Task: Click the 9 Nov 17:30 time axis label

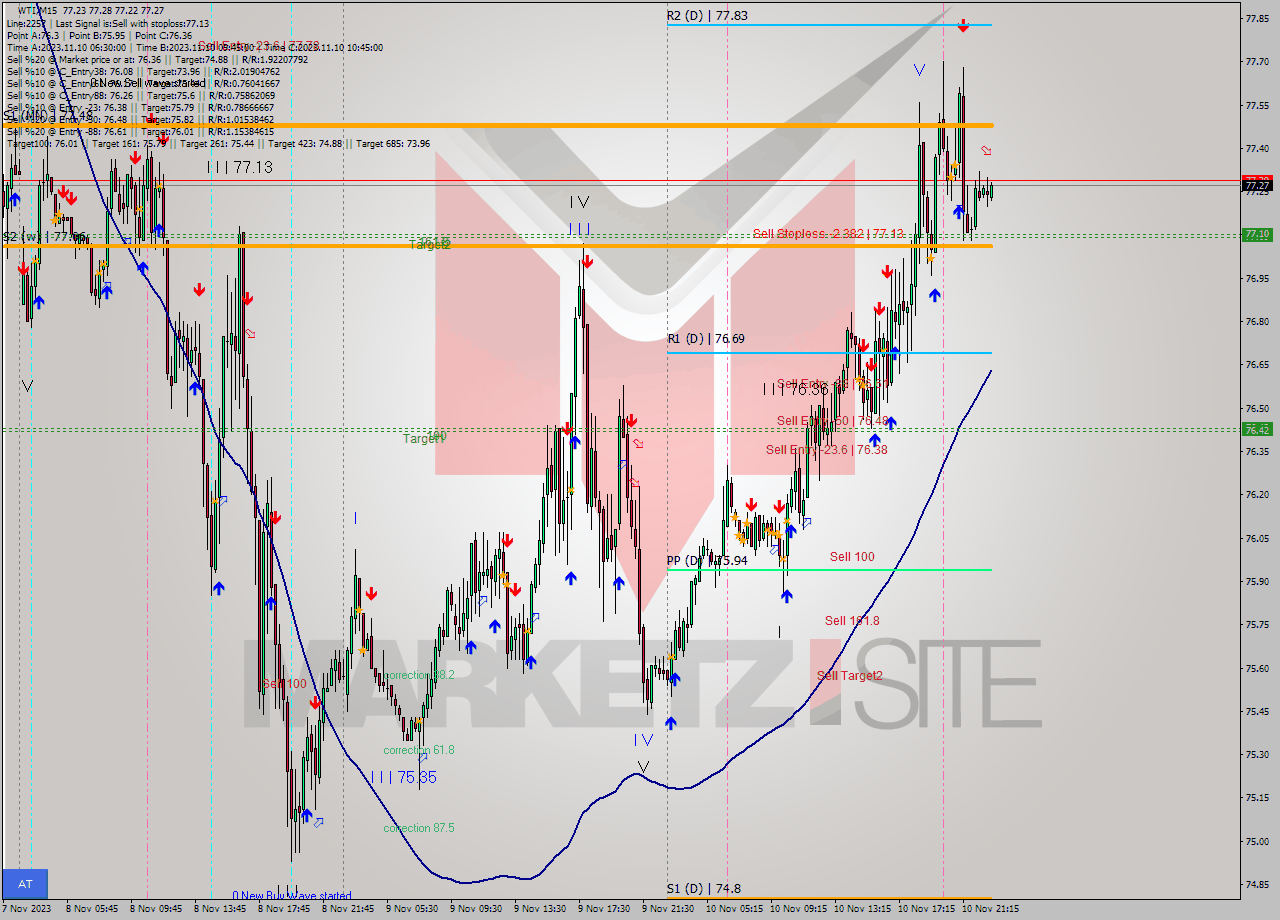Action: [604, 909]
